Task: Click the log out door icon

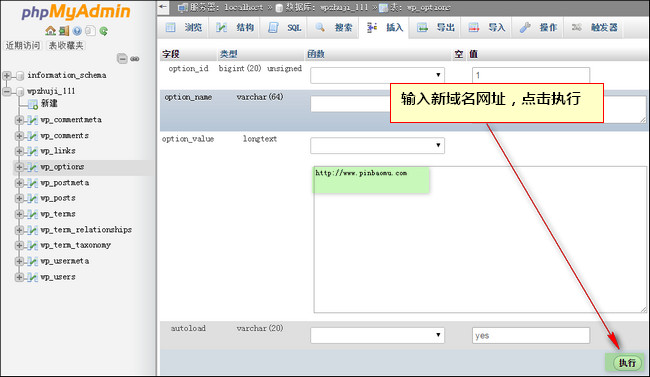Action: [64, 31]
